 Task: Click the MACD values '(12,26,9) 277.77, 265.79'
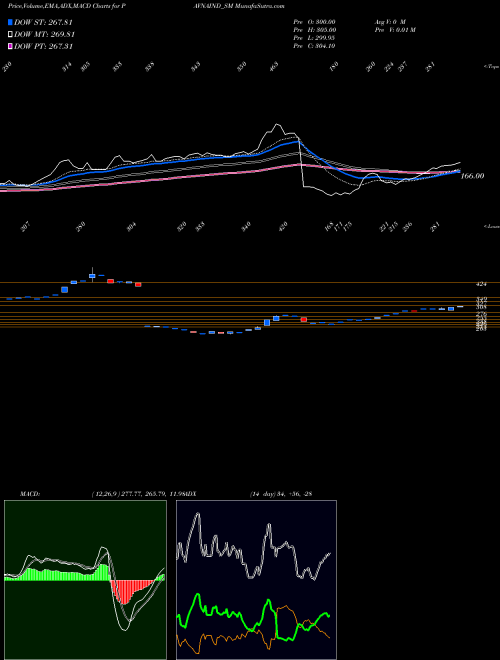click(131, 493)
